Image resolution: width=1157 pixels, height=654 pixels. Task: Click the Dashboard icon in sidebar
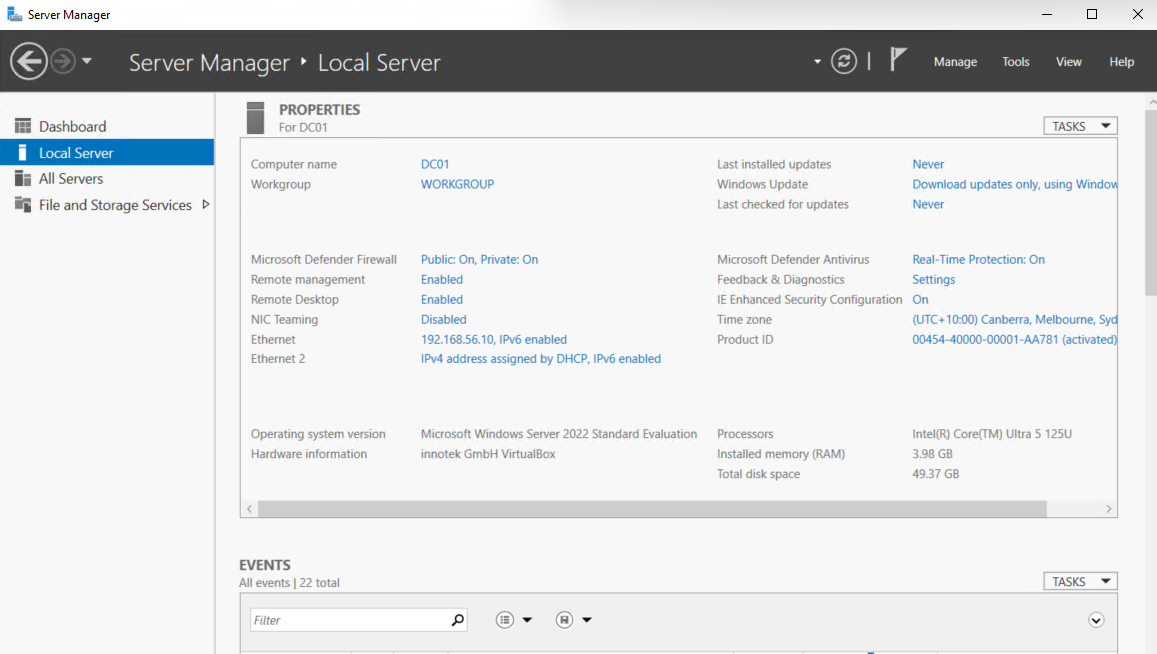pos(23,126)
